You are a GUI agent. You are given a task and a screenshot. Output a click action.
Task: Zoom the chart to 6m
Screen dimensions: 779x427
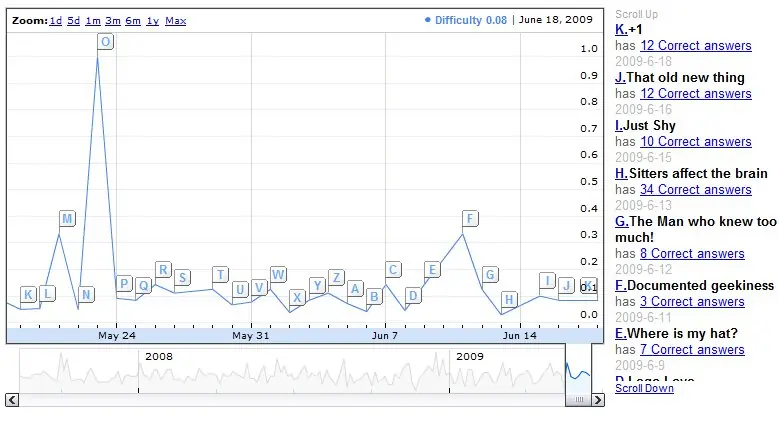[x=133, y=21]
